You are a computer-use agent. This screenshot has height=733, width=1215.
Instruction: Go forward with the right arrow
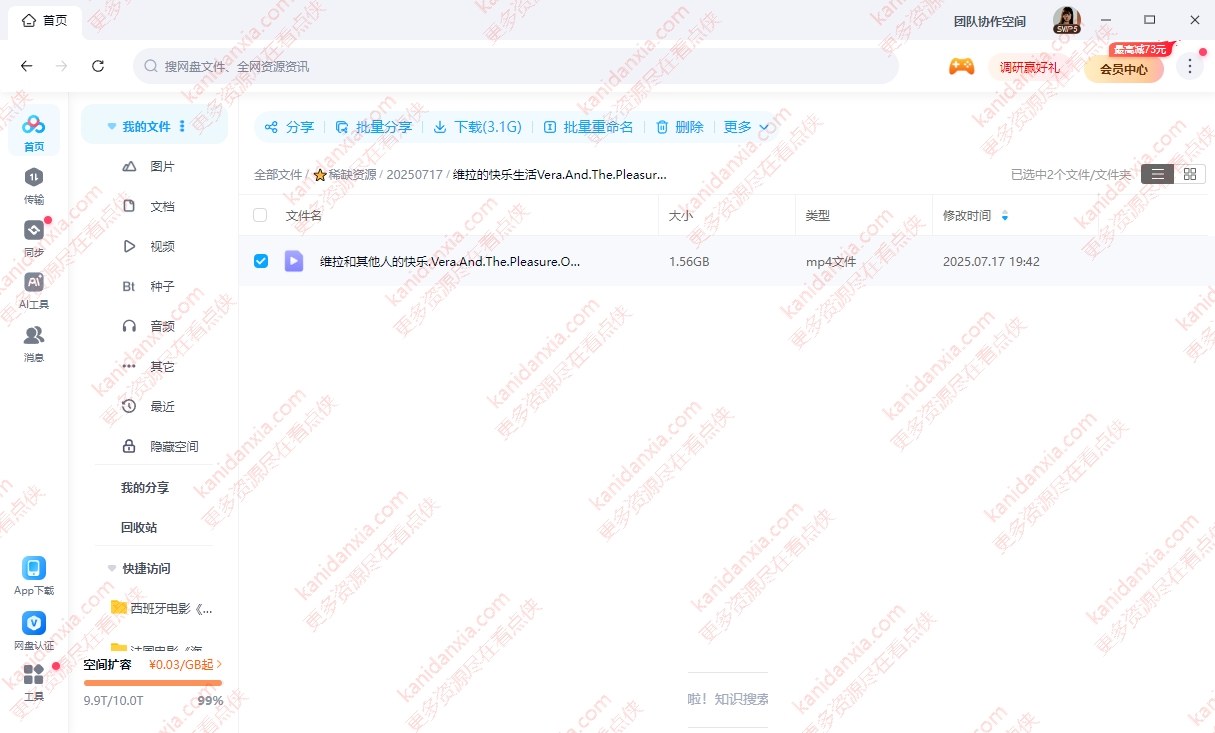62,66
